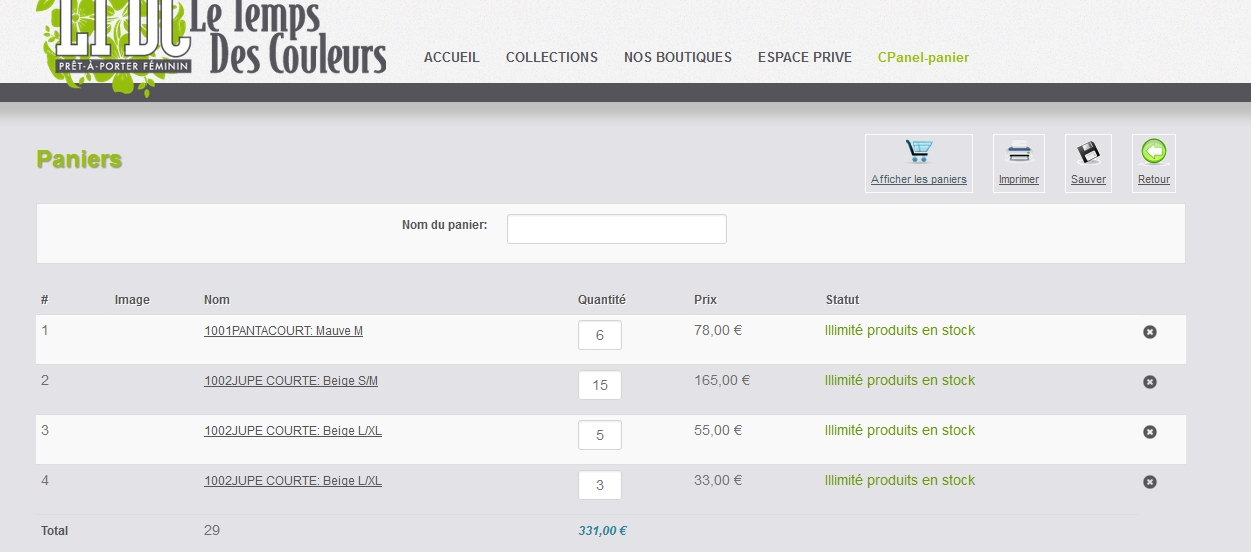Select the CPanel-panier menu item

[x=923, y=57]
